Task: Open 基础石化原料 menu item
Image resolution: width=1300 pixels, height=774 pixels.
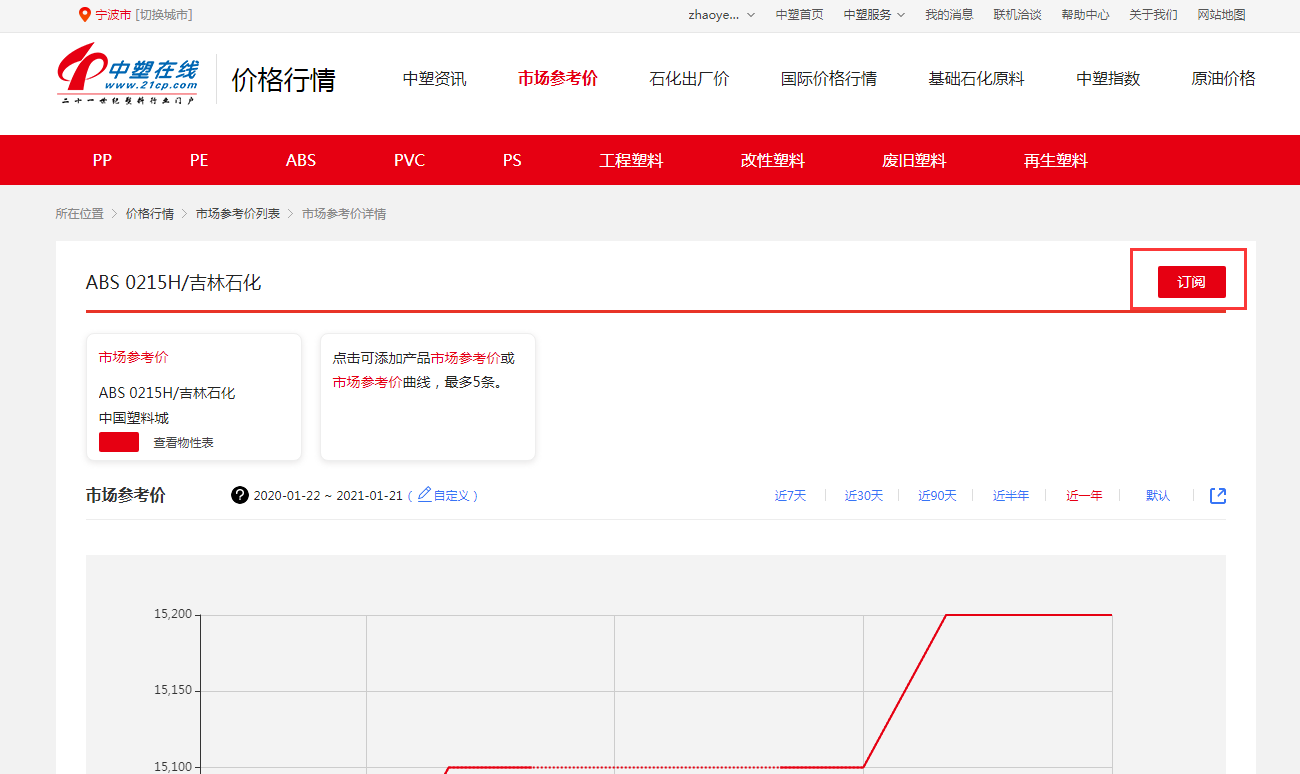Action: point(976,78)
